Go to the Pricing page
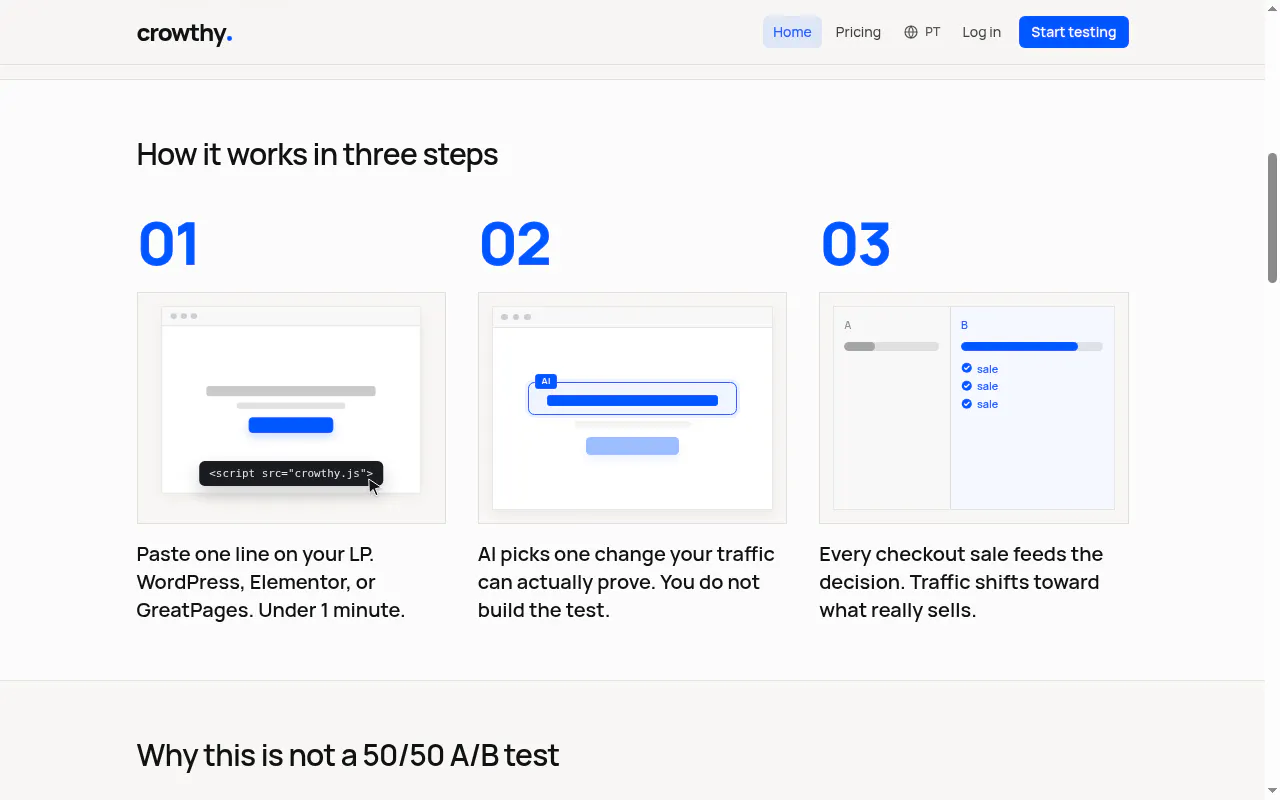The height and width of the screenshot is (800, 1280). click(x=858, y=32)
